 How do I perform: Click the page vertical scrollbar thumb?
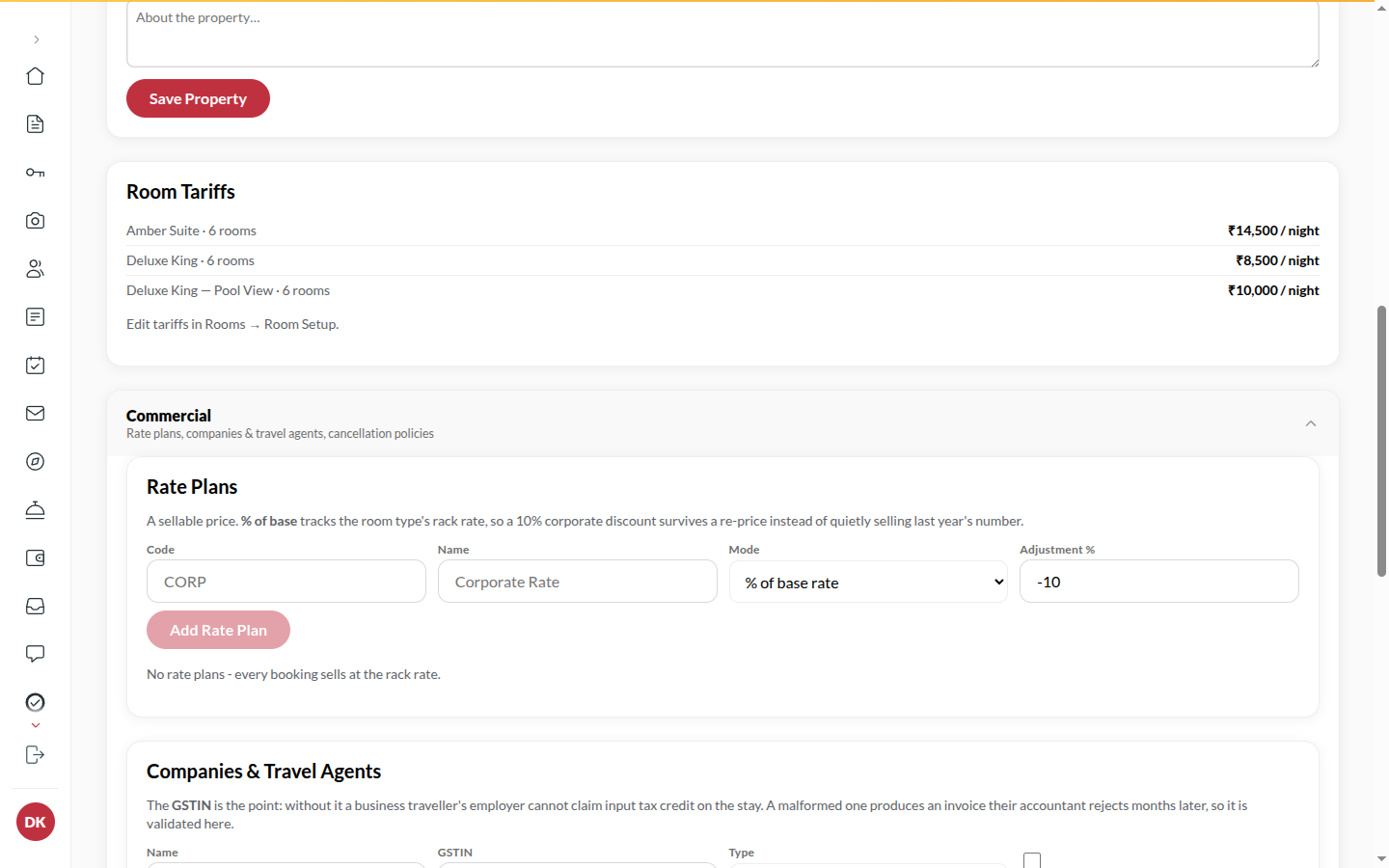coord(1381,441)
